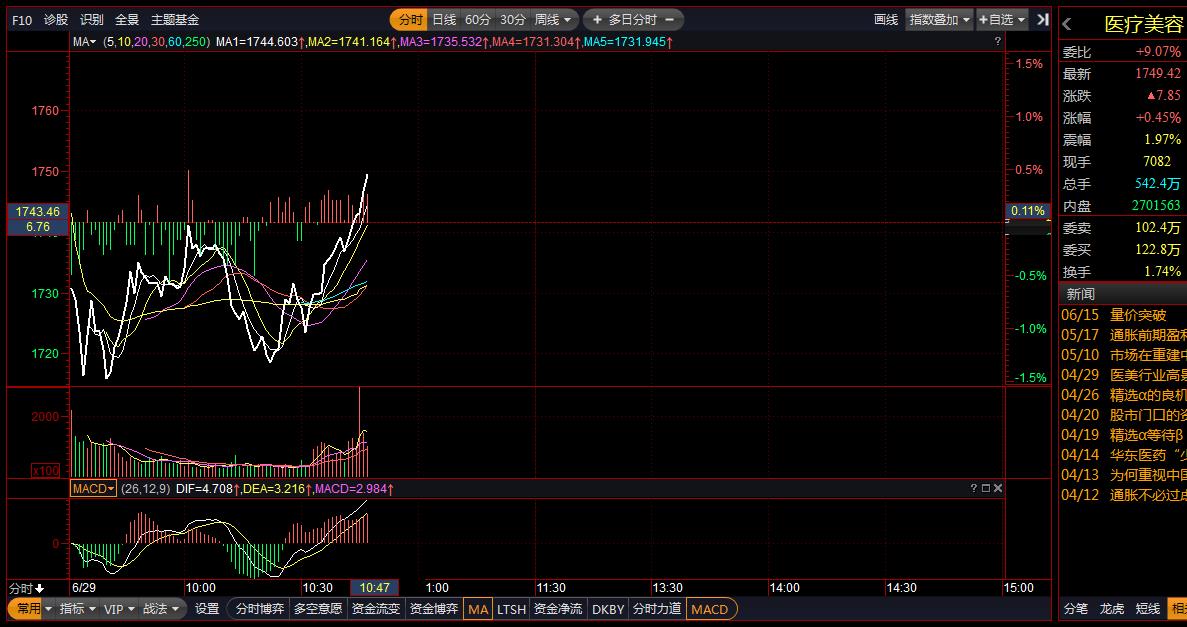Expand the 指数叠加 dropdown
The image size is (1187, 627).
(x=939, y=19)
